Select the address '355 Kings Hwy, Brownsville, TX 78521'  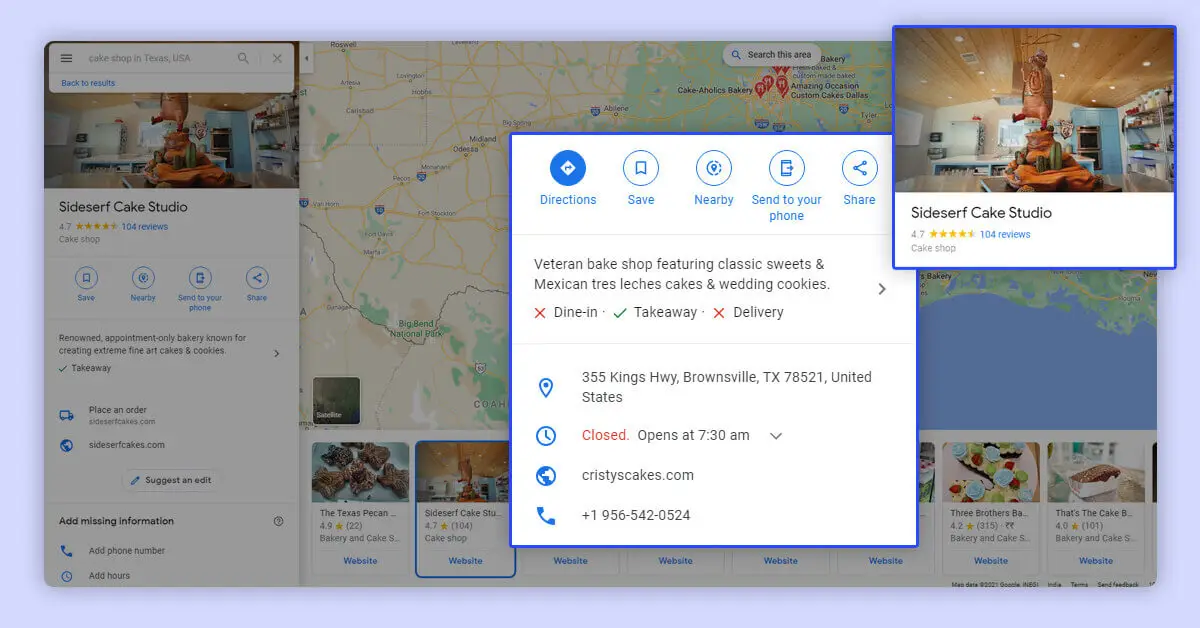click(x=727, y=387)
